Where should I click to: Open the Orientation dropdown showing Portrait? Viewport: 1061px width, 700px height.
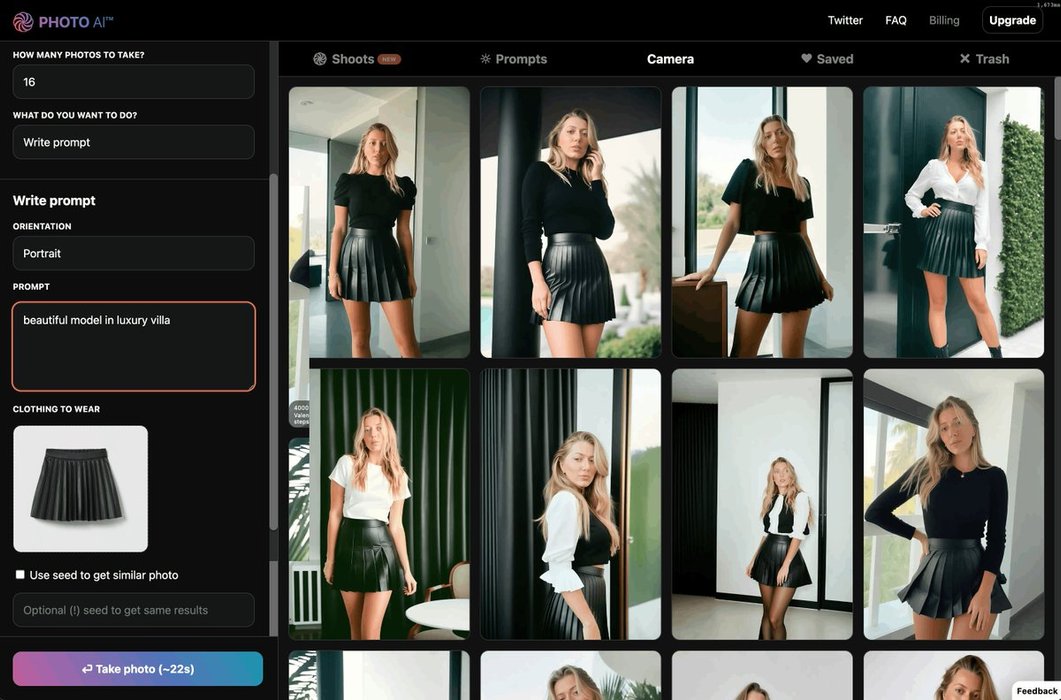(x=133, y=253)
